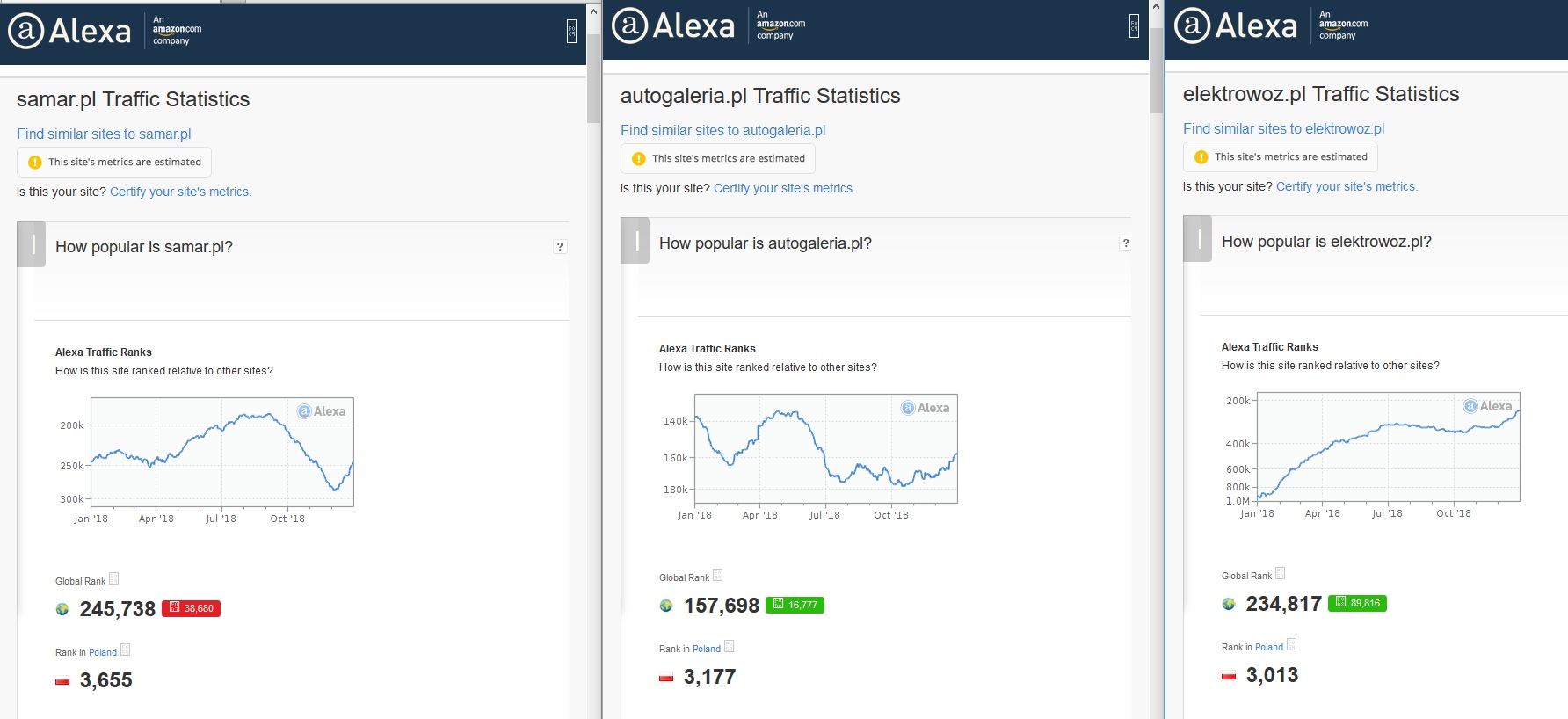This screenshot has height=719, width=1568.
Task: Click the red rank change badge 38,680
Action: [191, 608]
